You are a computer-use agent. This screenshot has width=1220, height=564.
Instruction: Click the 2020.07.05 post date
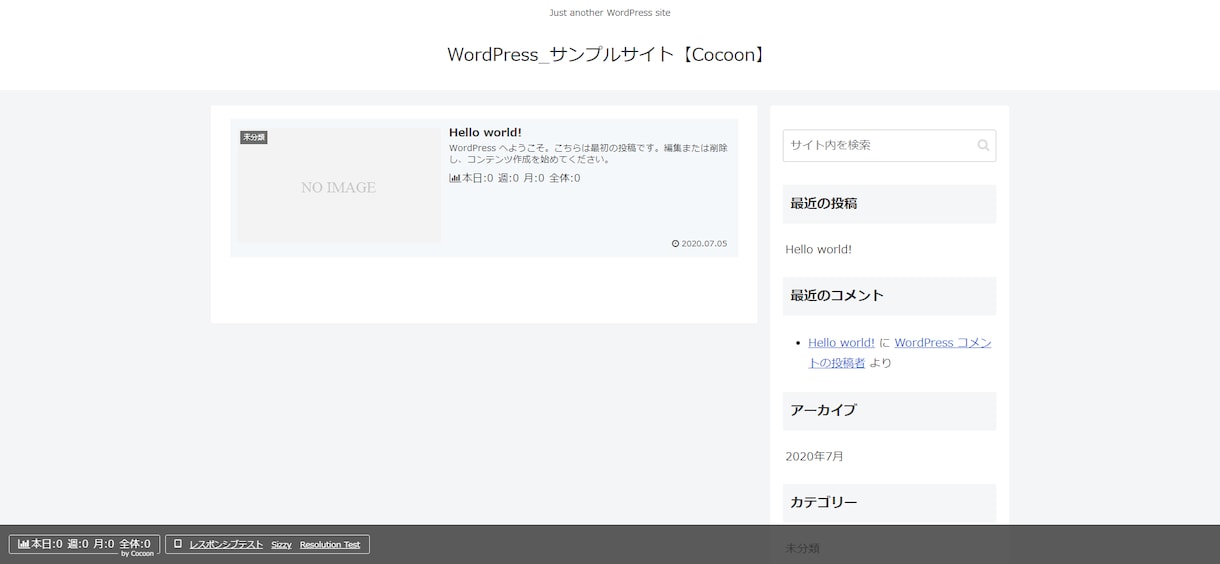[x=704, y=243]
